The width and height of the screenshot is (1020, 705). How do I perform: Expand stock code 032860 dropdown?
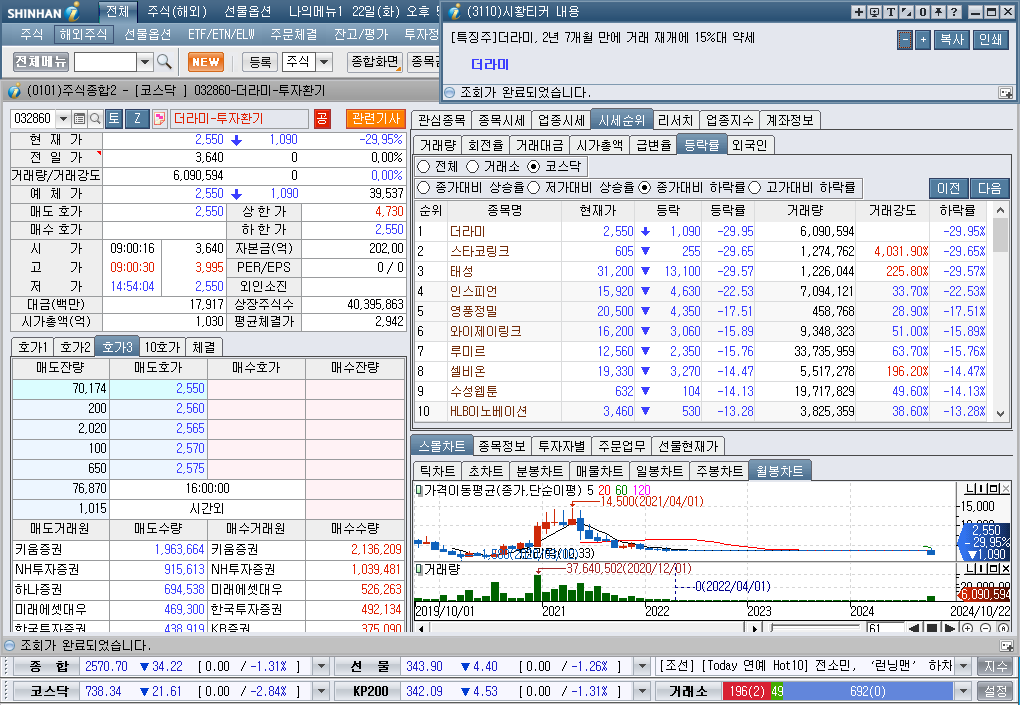tap(63, 118)
